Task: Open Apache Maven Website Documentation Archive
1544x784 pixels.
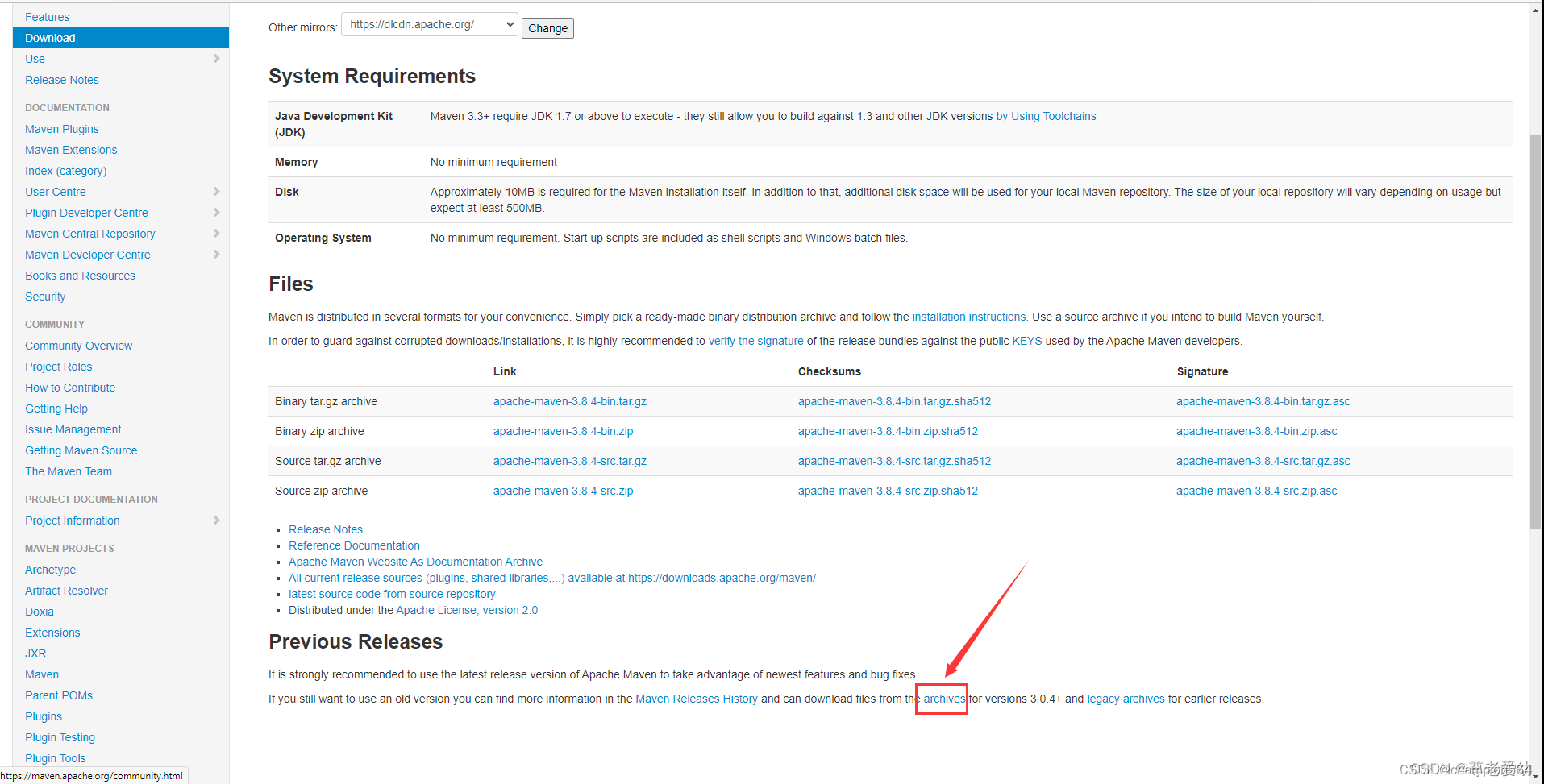Action: [x=415, y=562]
